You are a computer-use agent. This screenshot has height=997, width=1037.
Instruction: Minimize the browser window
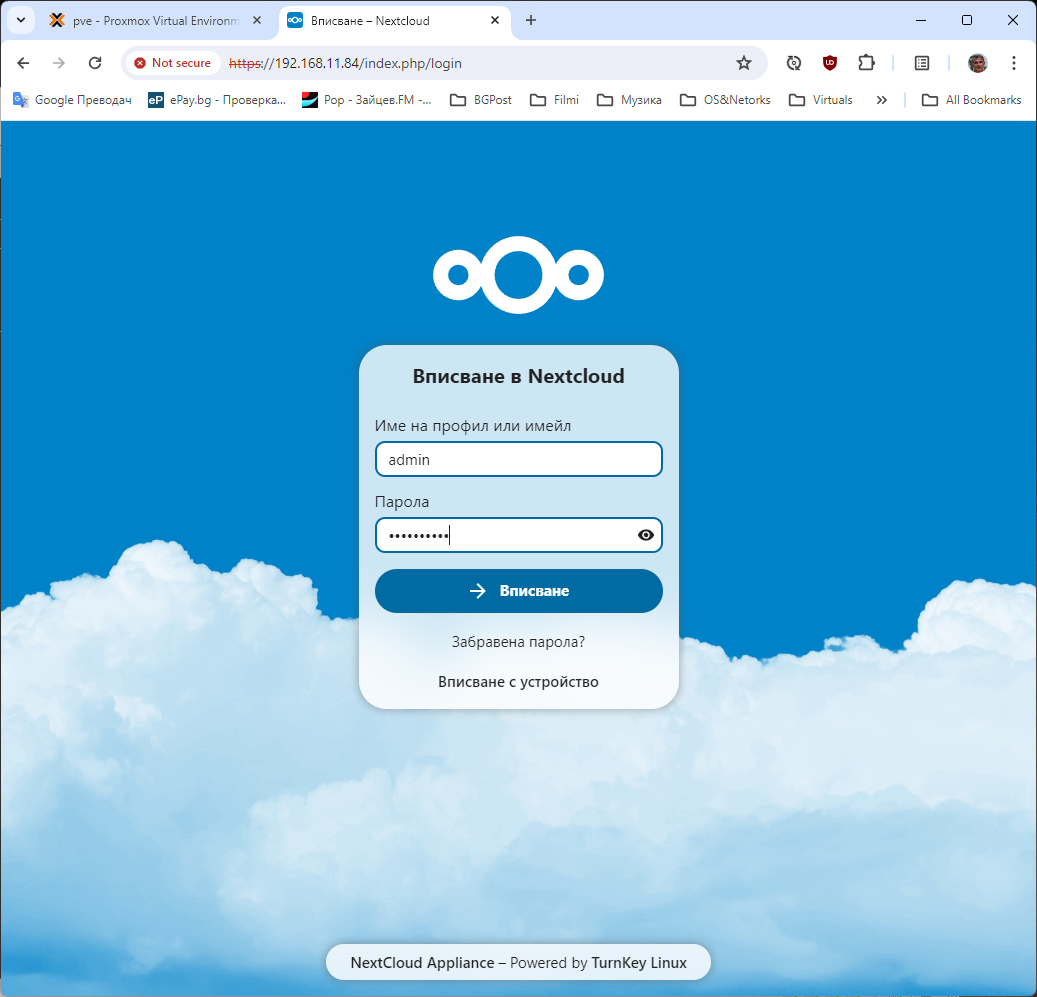[x=921, y=20]
